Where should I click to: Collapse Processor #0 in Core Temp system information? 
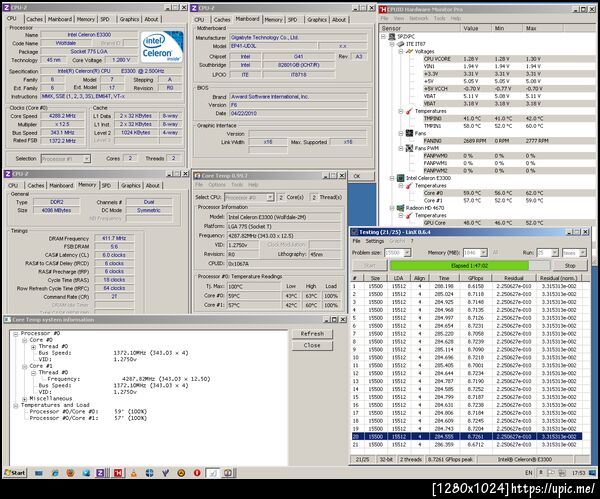(16, 334)
